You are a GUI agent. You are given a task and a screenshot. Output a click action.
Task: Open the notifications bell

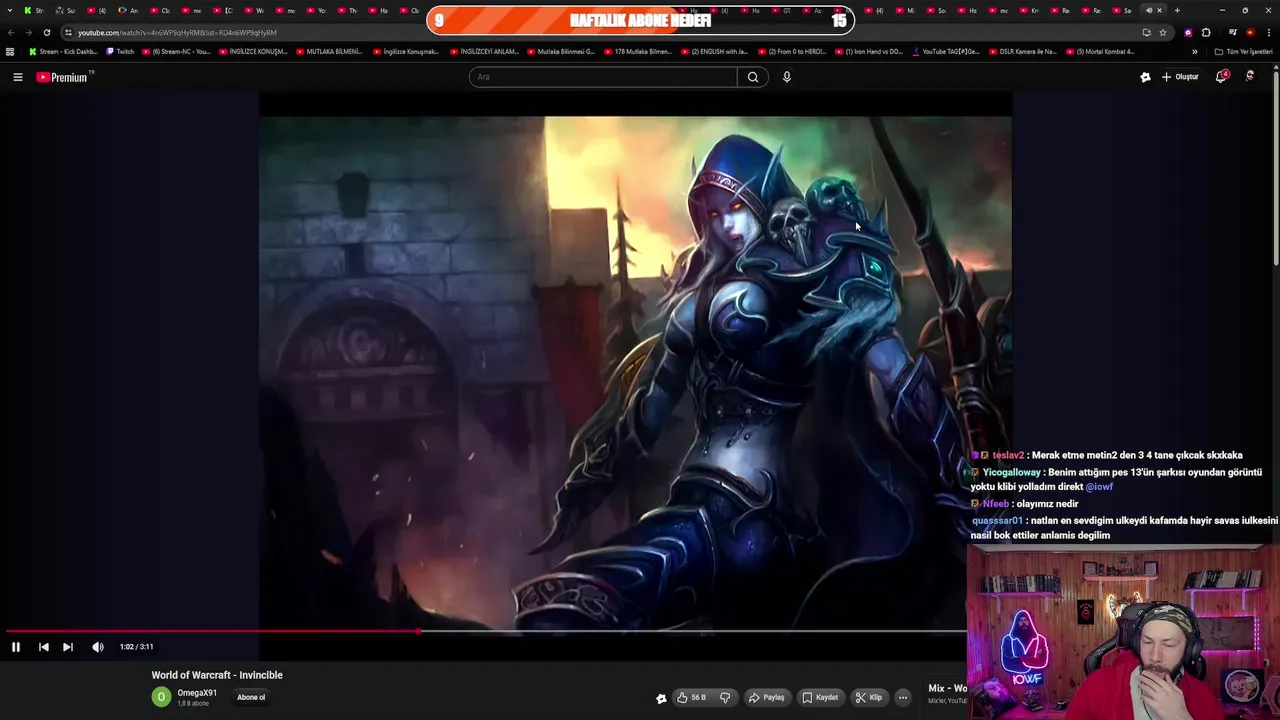(1221, 77)
